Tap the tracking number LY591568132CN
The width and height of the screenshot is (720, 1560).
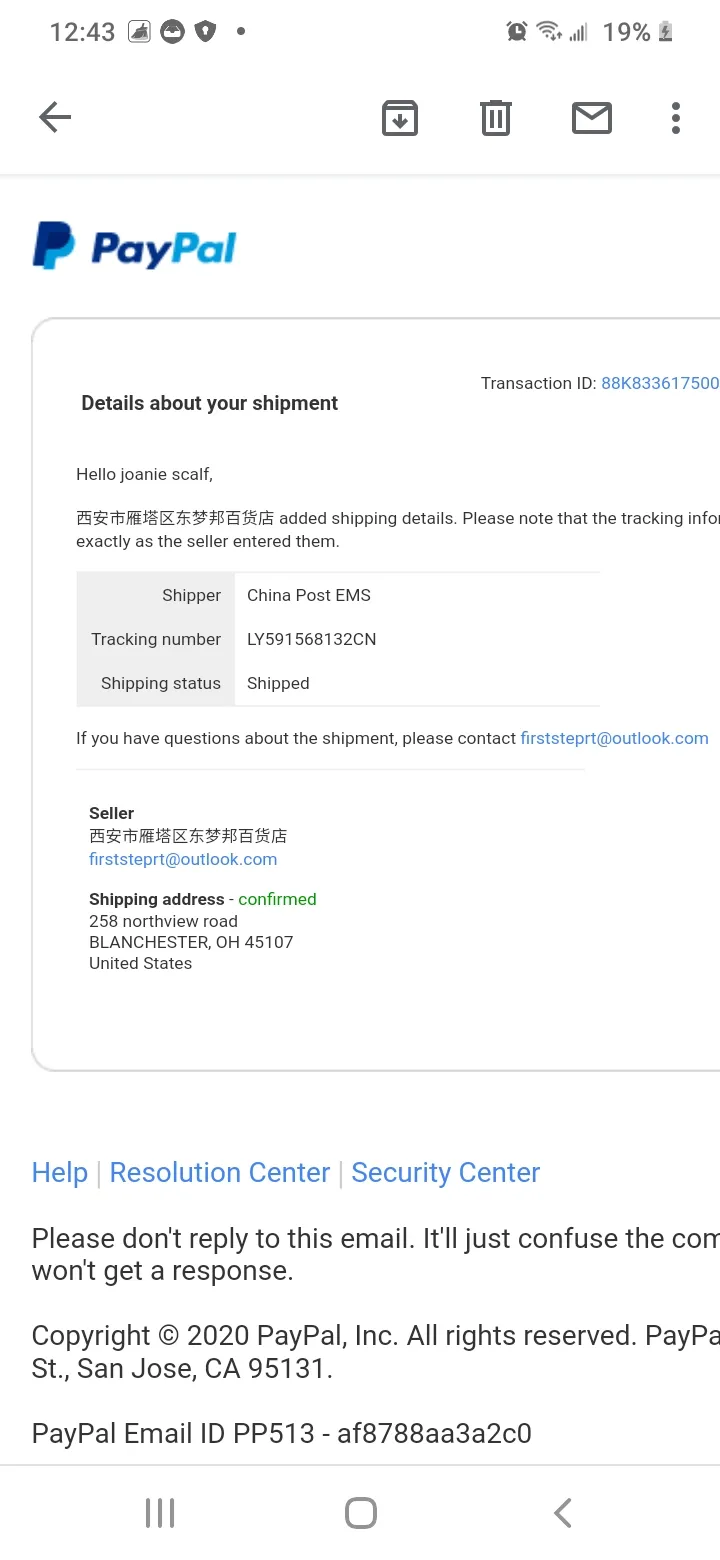[x=312, y=639]
